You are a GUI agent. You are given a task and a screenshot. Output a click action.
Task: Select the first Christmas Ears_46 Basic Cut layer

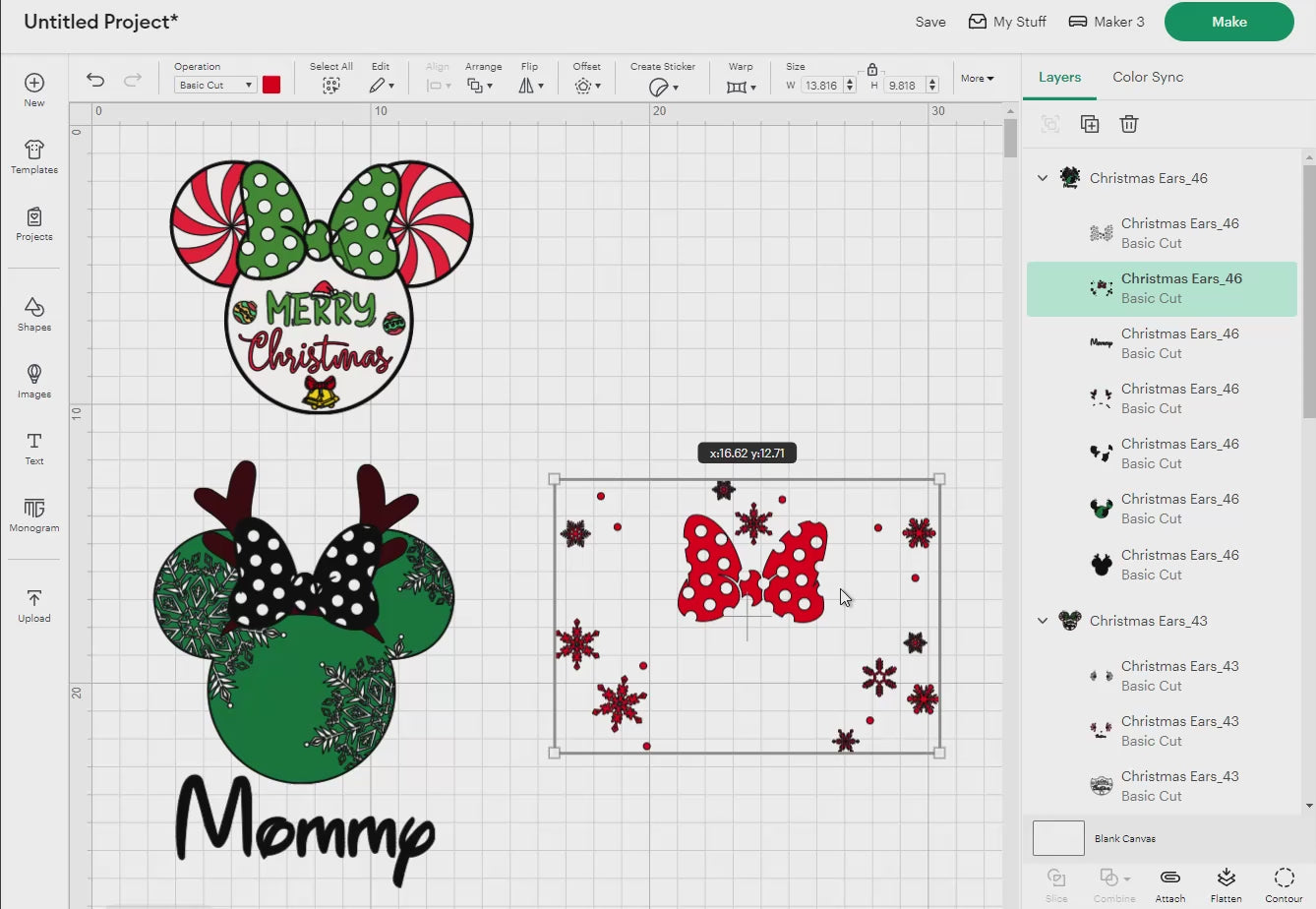tap(1162, 233)
